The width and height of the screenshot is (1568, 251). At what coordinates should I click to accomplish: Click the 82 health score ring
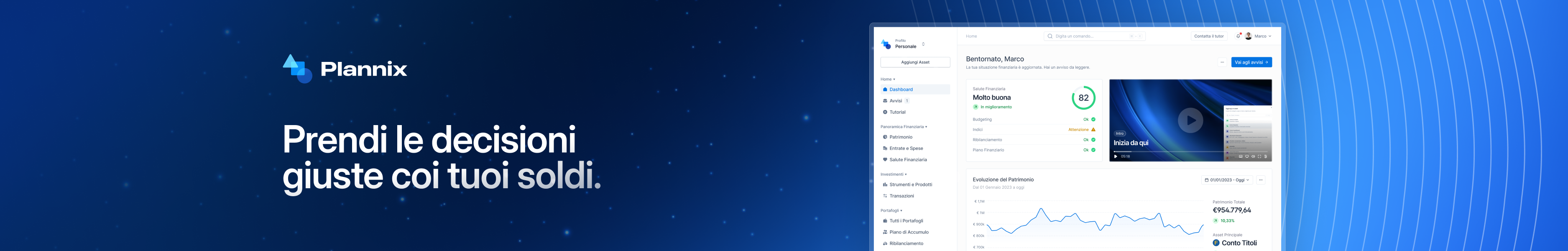click(x=1083, y=97)
